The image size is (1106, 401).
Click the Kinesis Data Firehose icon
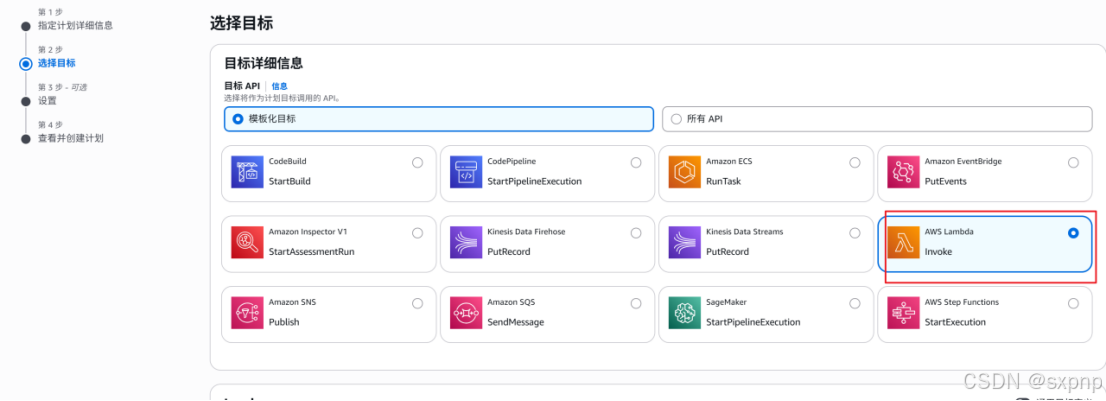point(466,242)
